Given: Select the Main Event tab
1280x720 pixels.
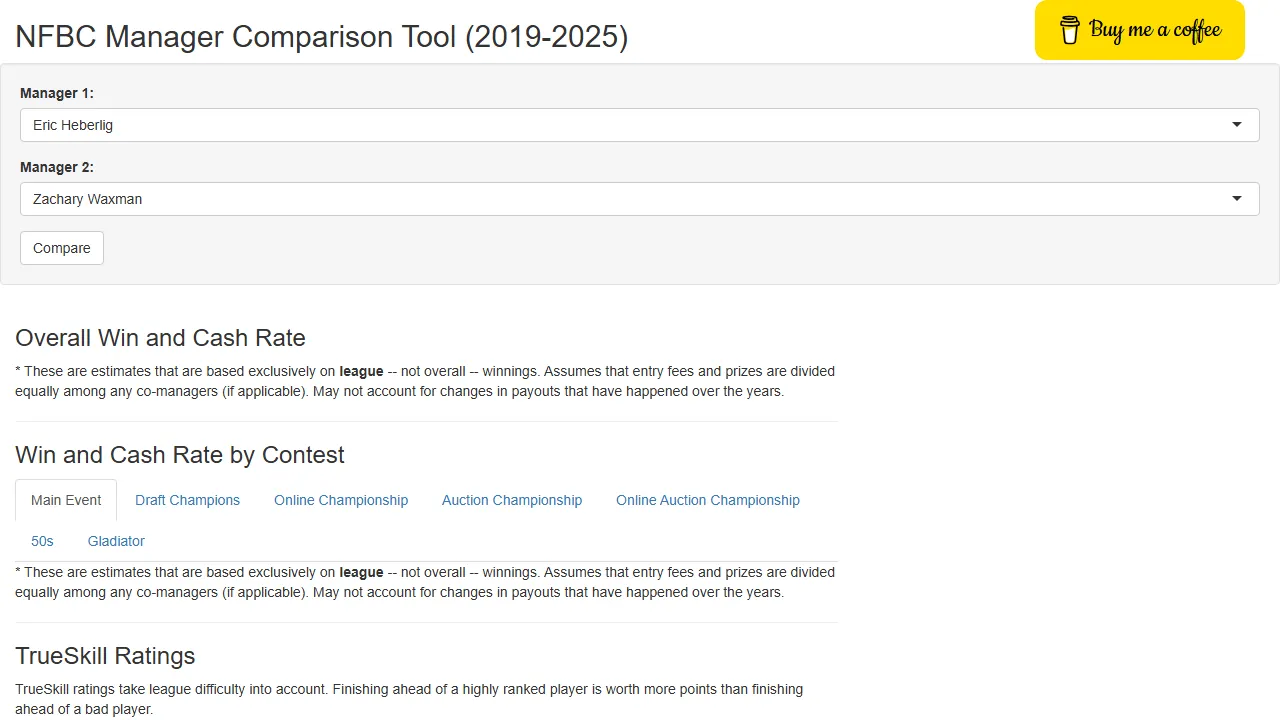Looking at the screenshot, I should pos(66,500).
